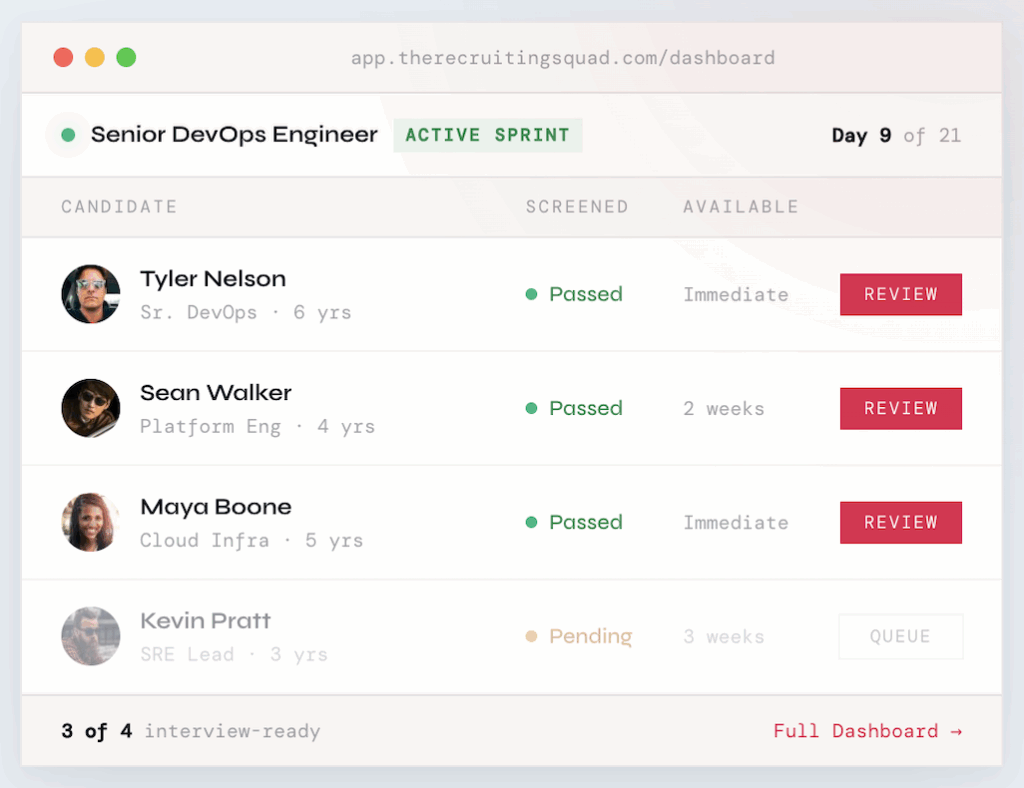Click the Screened column header
This screenshot has width=1024, height=788.
(x=577, y=207)
